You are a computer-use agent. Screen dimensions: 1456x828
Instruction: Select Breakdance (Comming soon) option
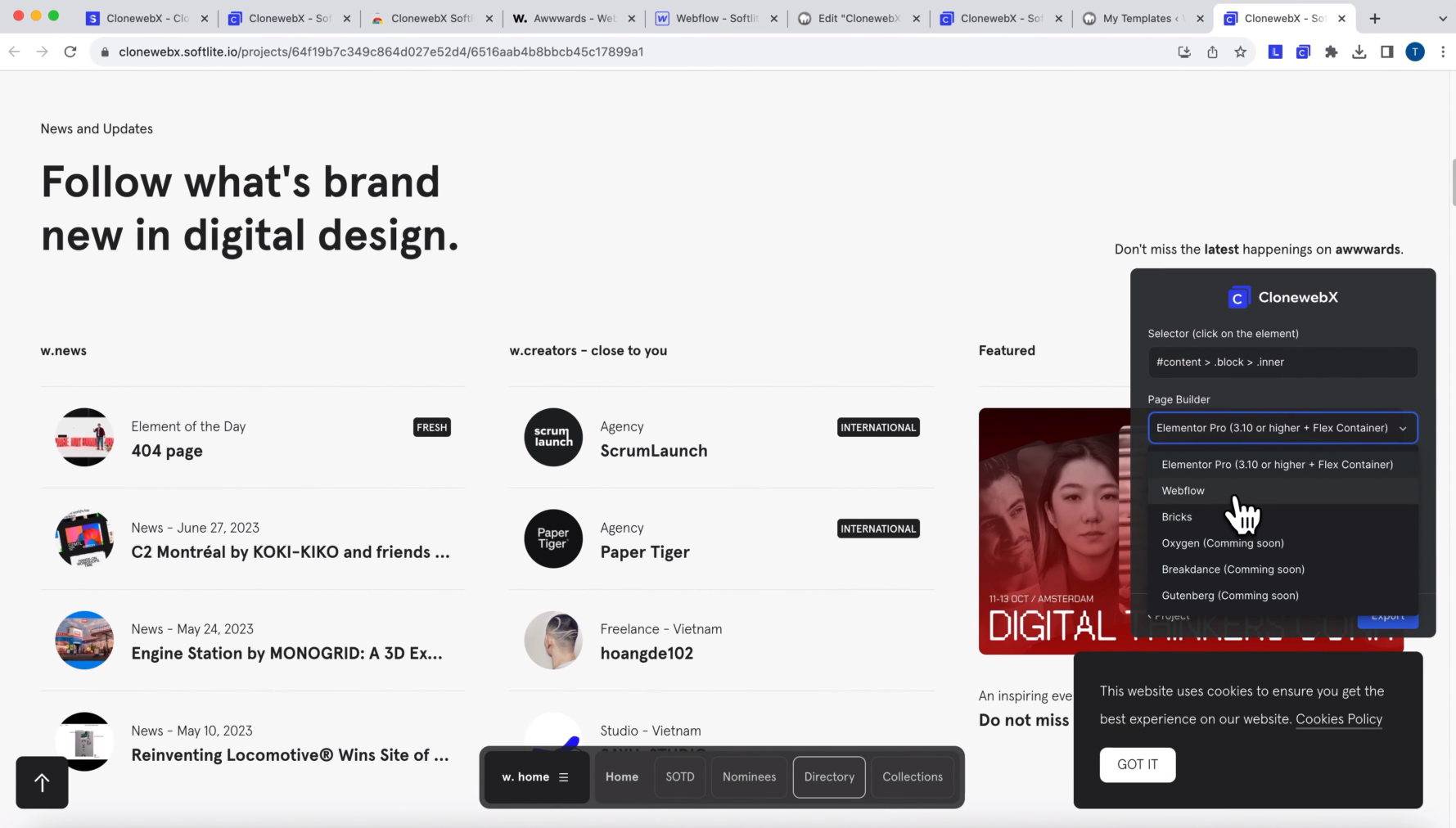[1282, 569]
